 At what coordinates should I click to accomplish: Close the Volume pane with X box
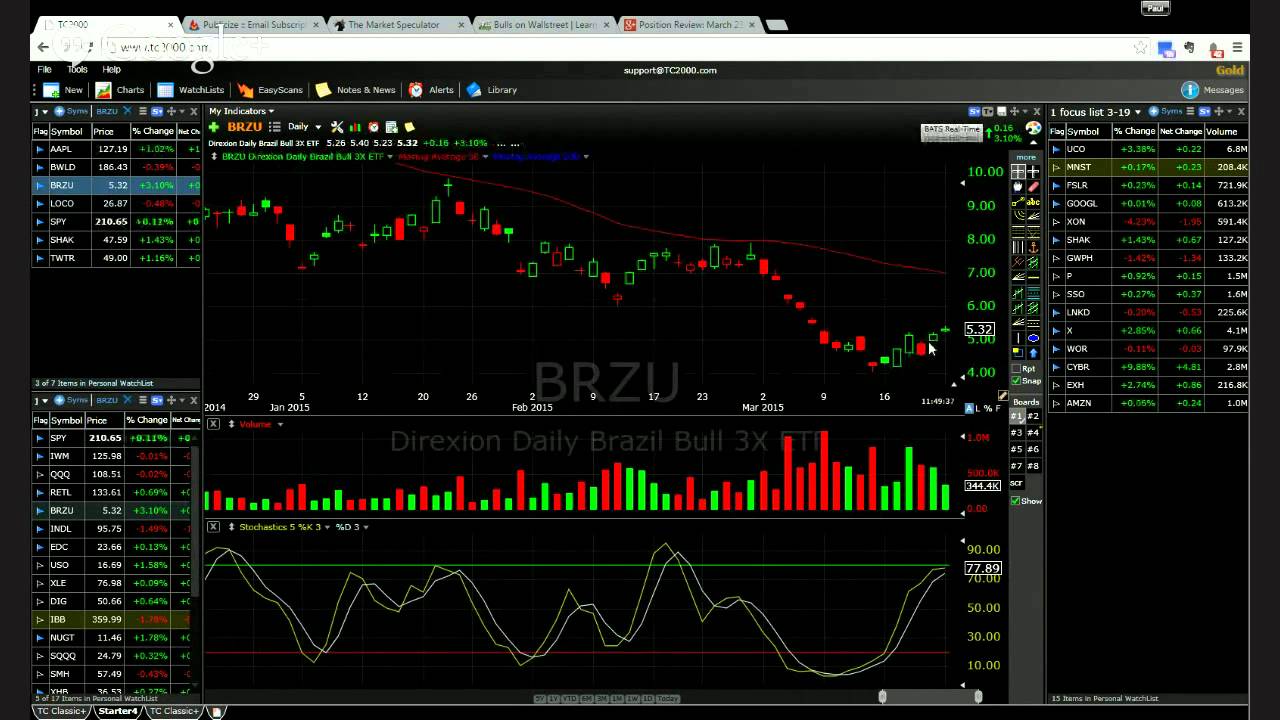pos(213,424)
